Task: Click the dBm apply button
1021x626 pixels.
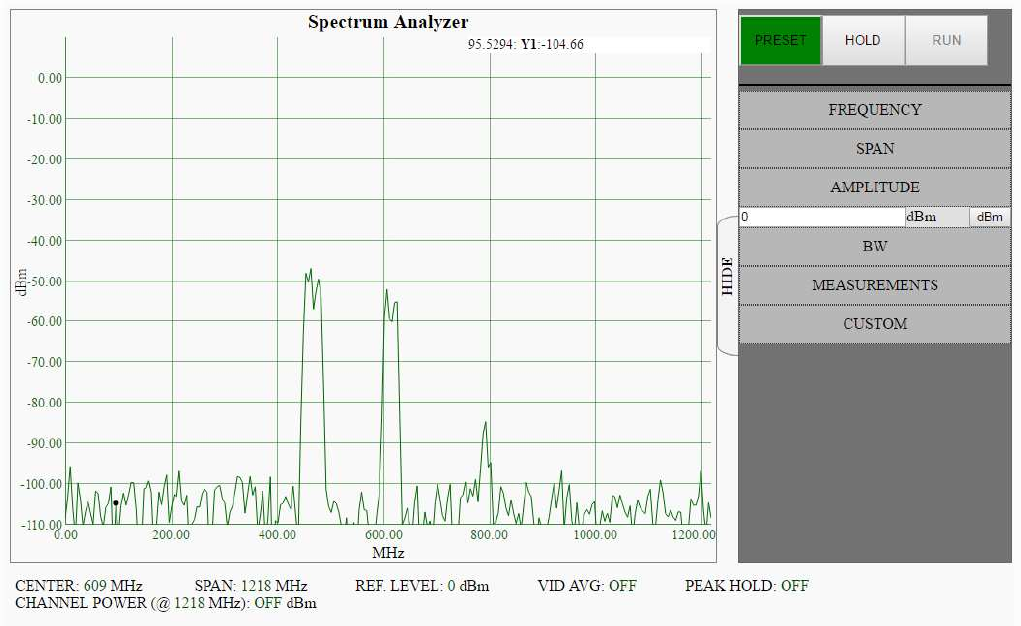Action: 990,217
